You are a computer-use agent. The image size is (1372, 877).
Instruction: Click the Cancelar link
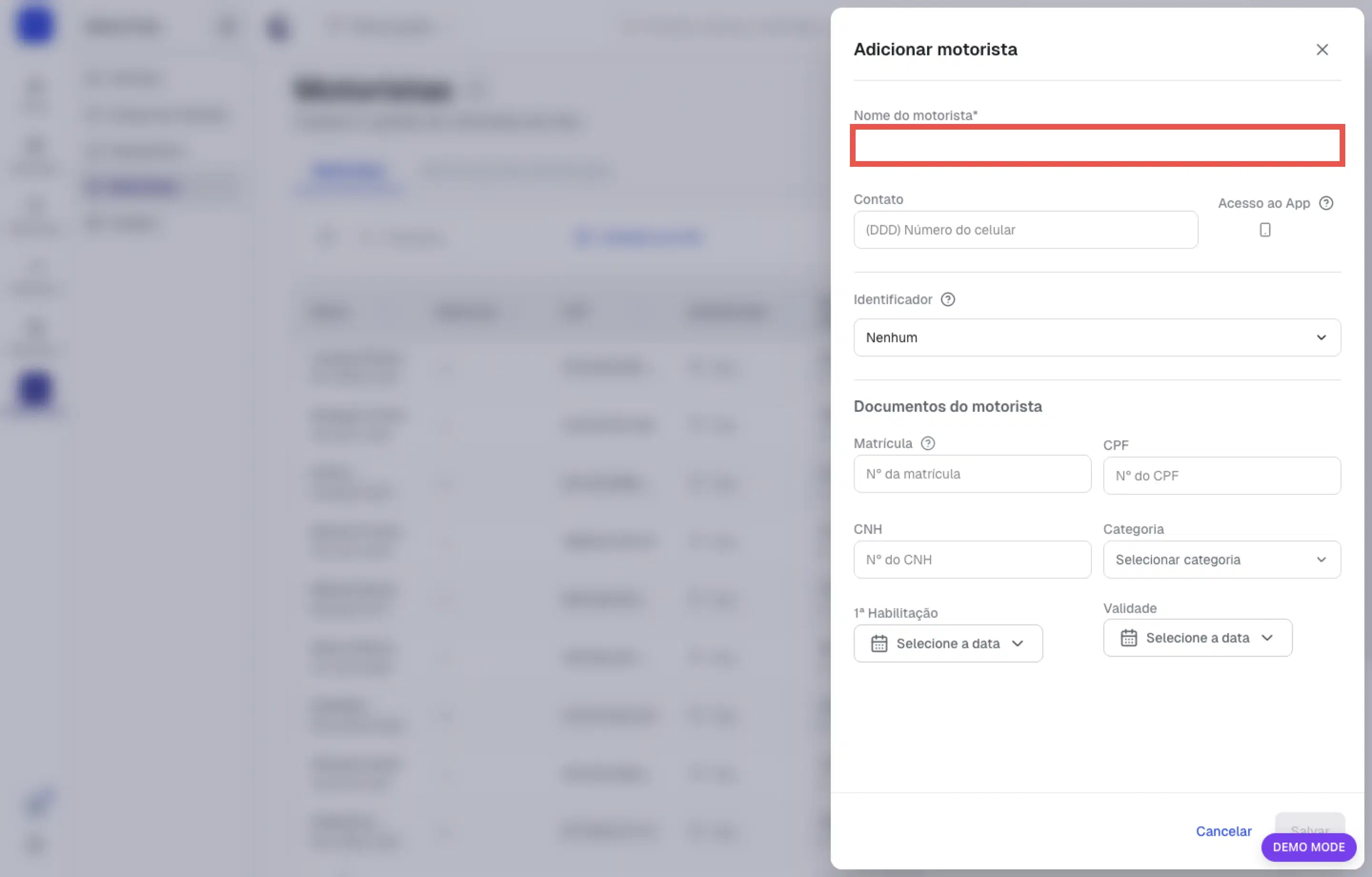tap(1223, 831)
